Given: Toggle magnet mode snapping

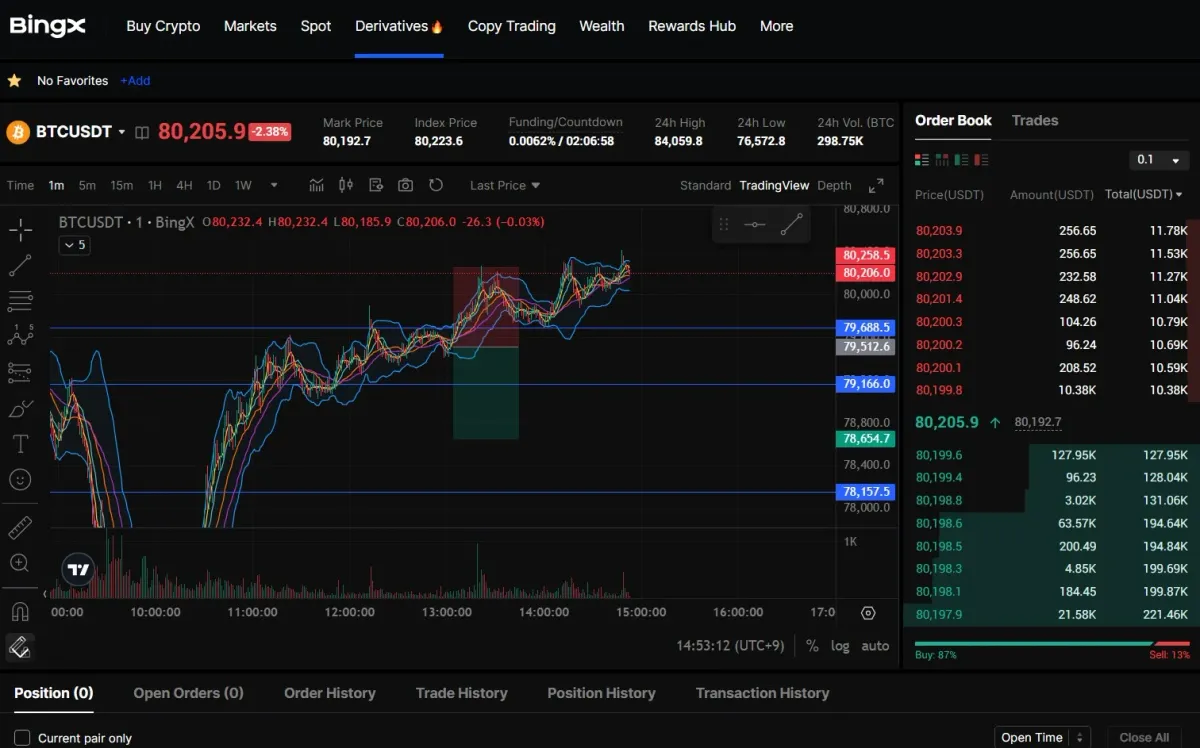Looking at the screenshot, I should click(20, 611).
